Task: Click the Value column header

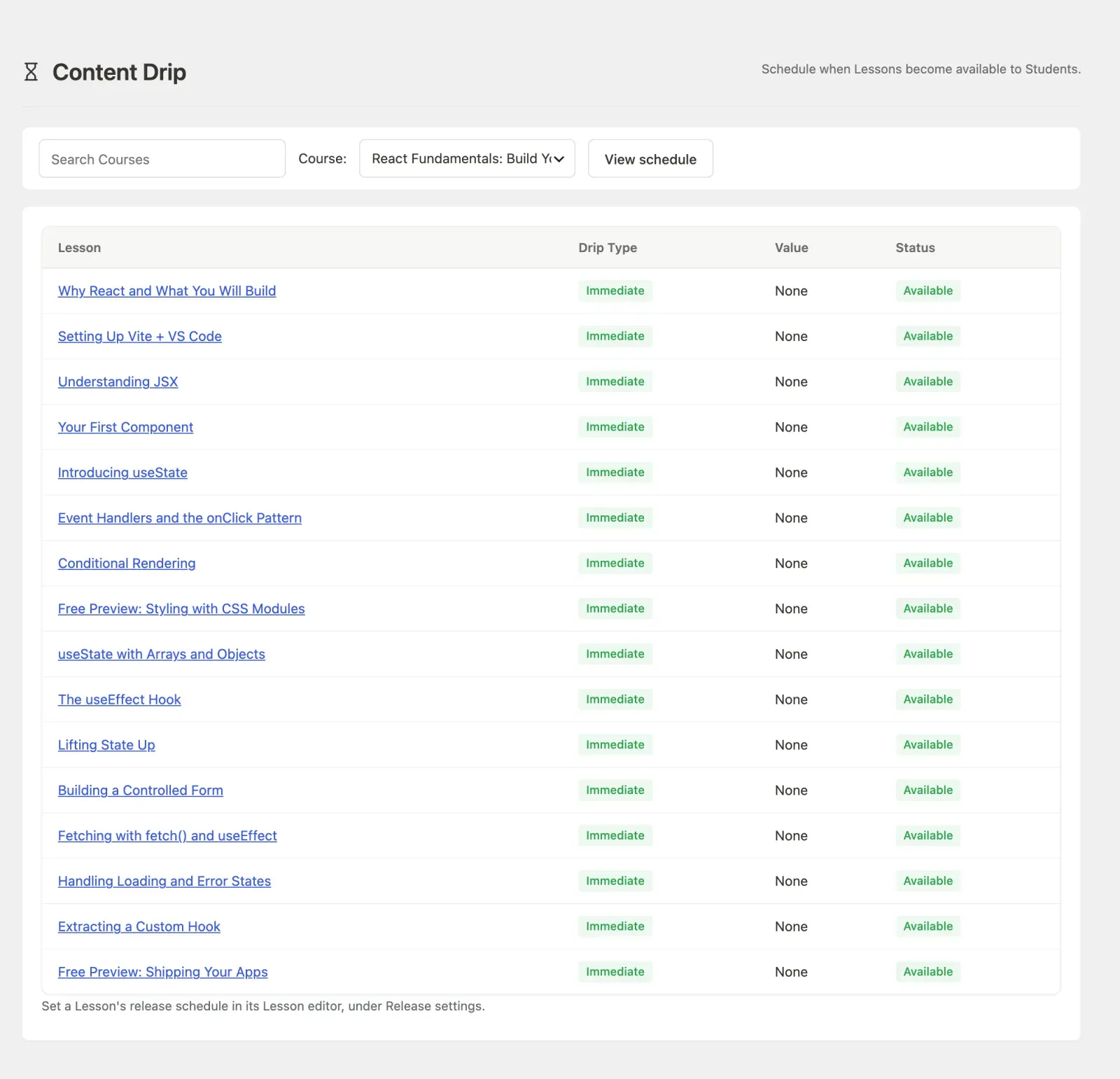Action: [791, 248]
